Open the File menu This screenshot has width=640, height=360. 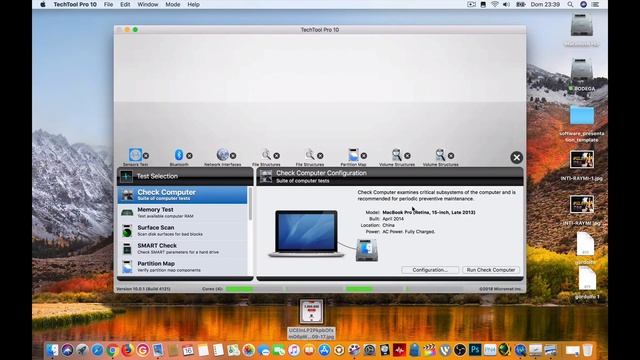pos(108,4)
